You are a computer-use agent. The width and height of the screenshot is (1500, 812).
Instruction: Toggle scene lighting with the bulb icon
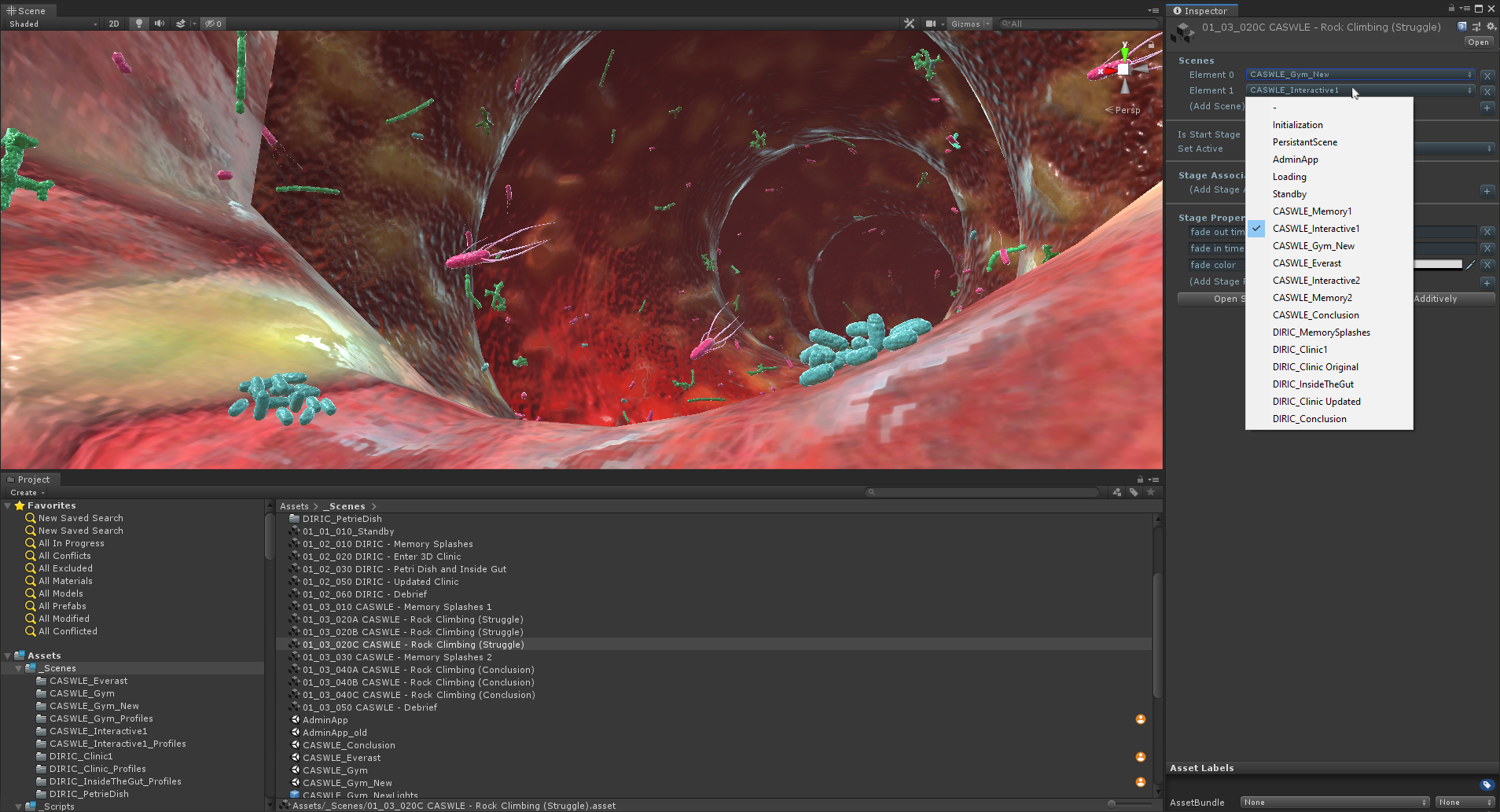pyautogui.click(x=139, y=24)
